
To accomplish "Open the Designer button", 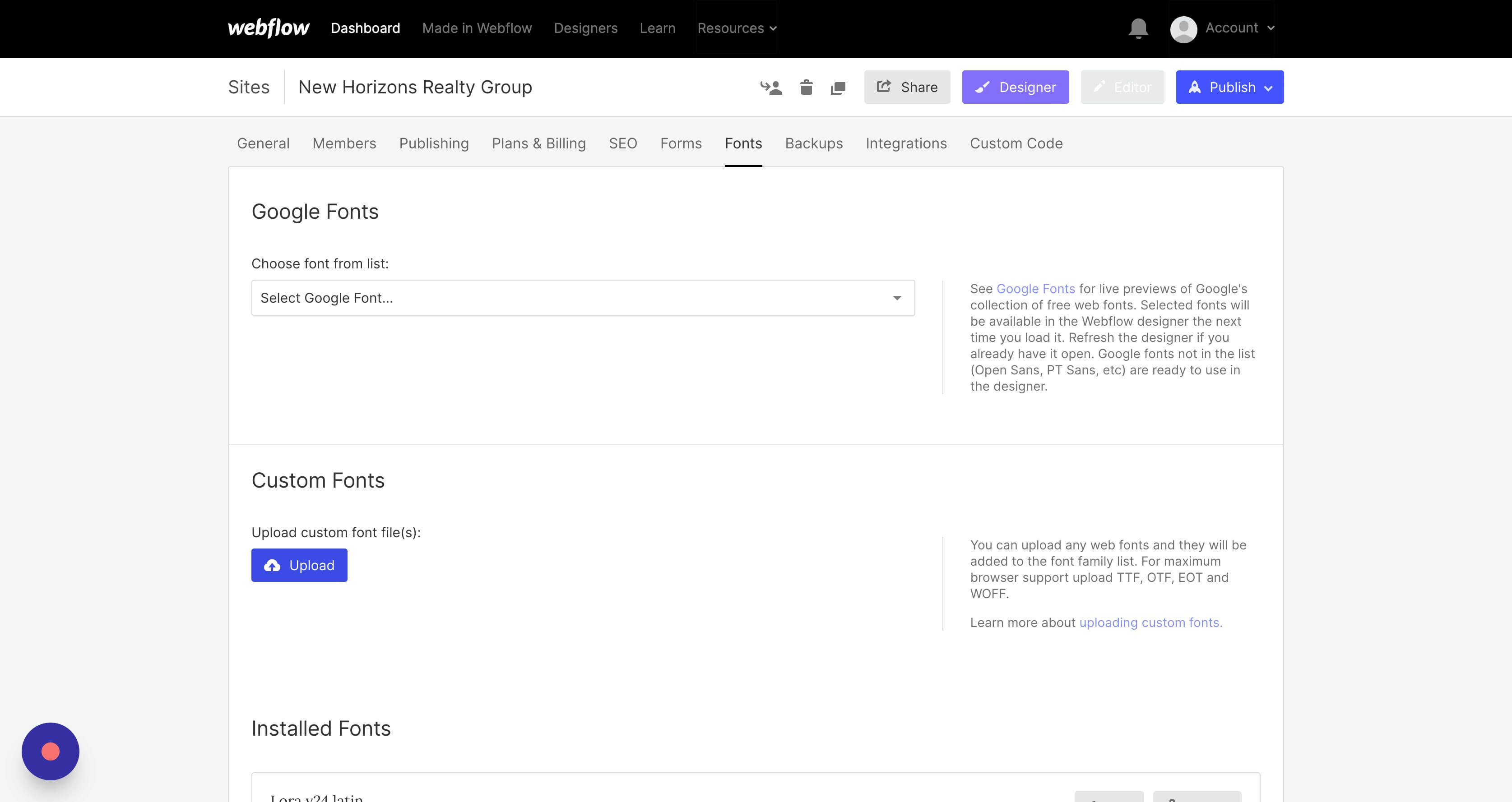I will coord(1015,88).
